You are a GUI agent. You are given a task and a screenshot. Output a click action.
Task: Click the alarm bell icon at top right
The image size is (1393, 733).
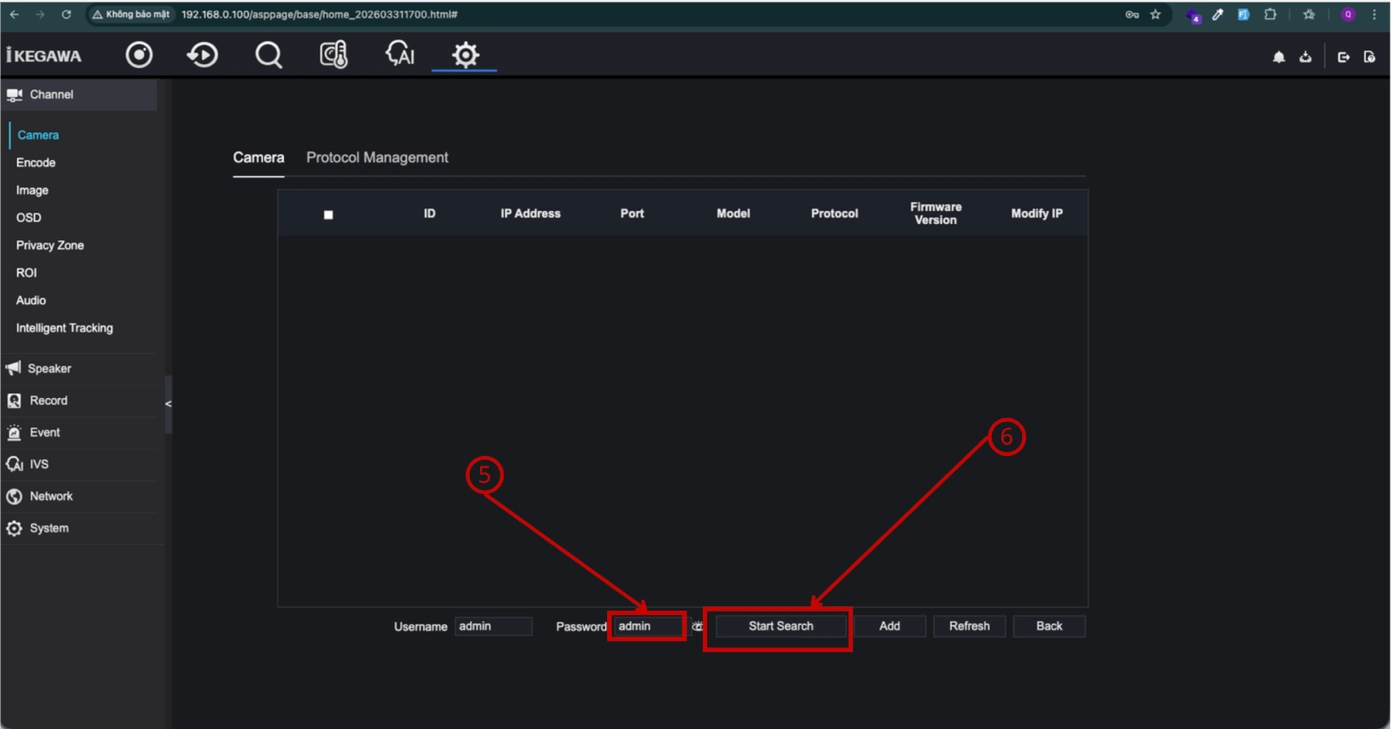(1279, 57)
